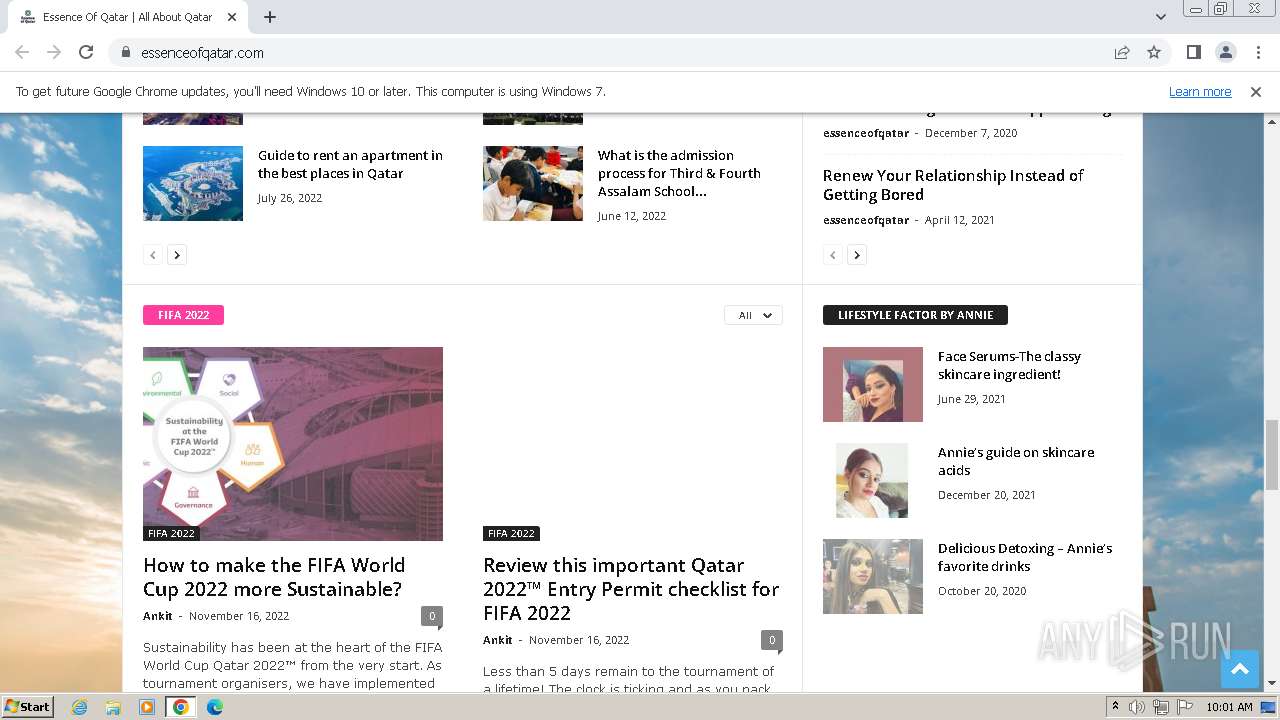The width and height of the screenshot is (1280, 720).
Task: View author Ankit under sustainability article
Action: click(x=158, y=616)
